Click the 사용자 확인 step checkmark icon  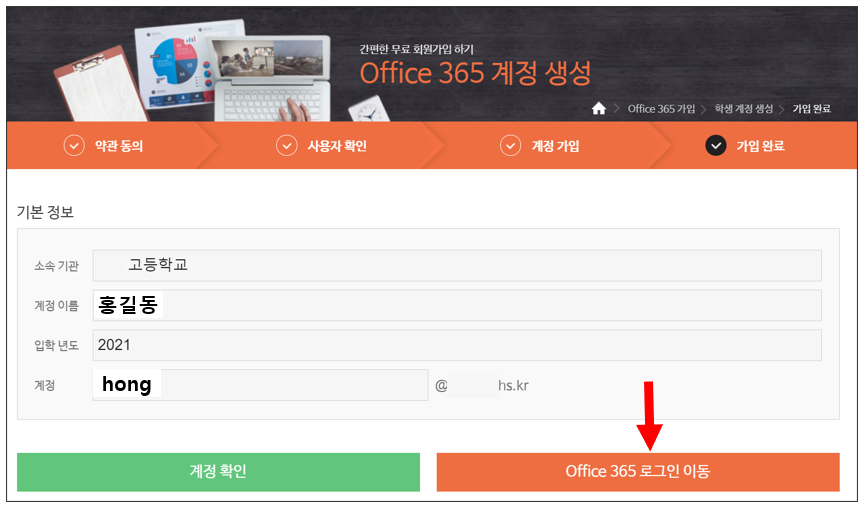pos(287,146)
